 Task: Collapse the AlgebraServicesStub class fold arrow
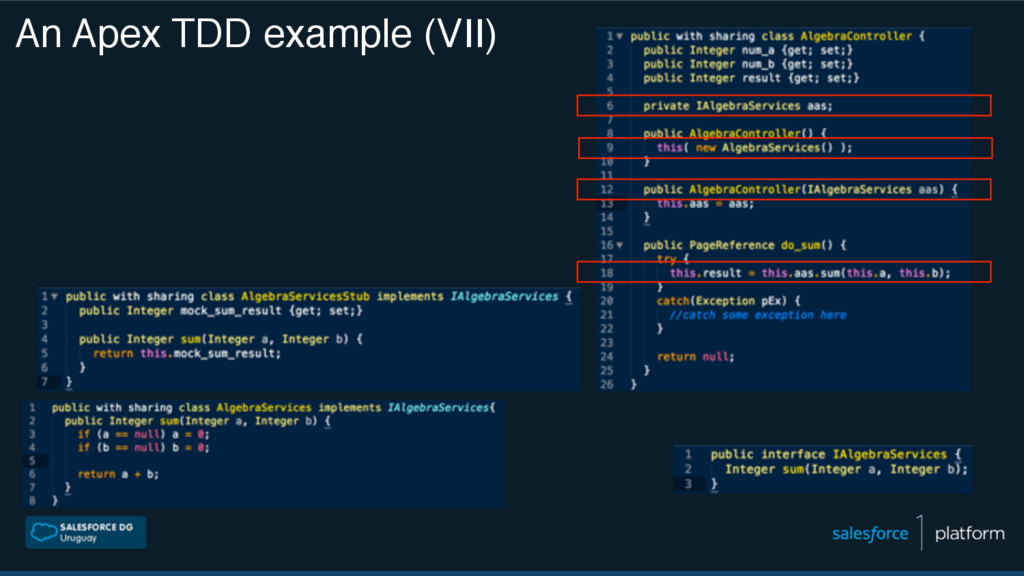(x=55, y=296)
